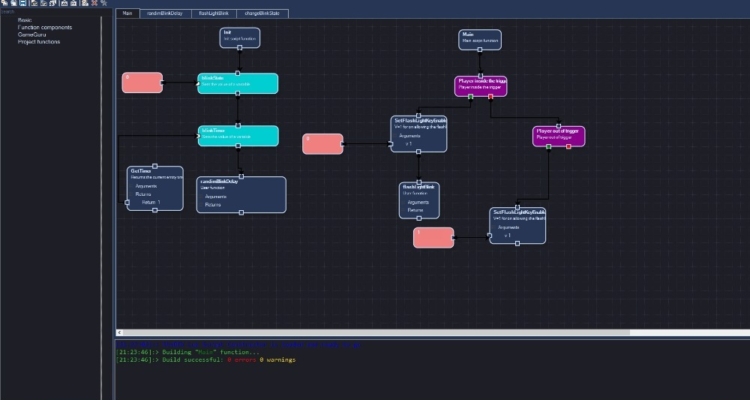Select GameGuru in the component tree
This screenshot has height=400, width=750.
(x=32, y=34)
